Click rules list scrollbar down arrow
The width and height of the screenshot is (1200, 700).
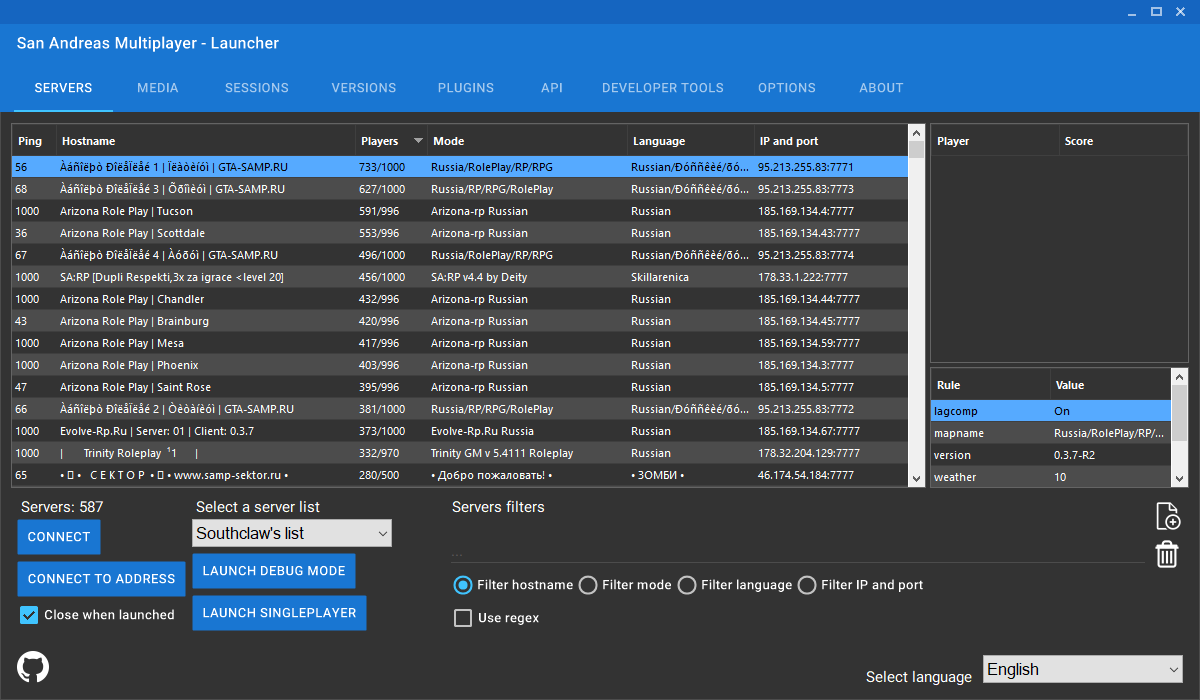1179,478
